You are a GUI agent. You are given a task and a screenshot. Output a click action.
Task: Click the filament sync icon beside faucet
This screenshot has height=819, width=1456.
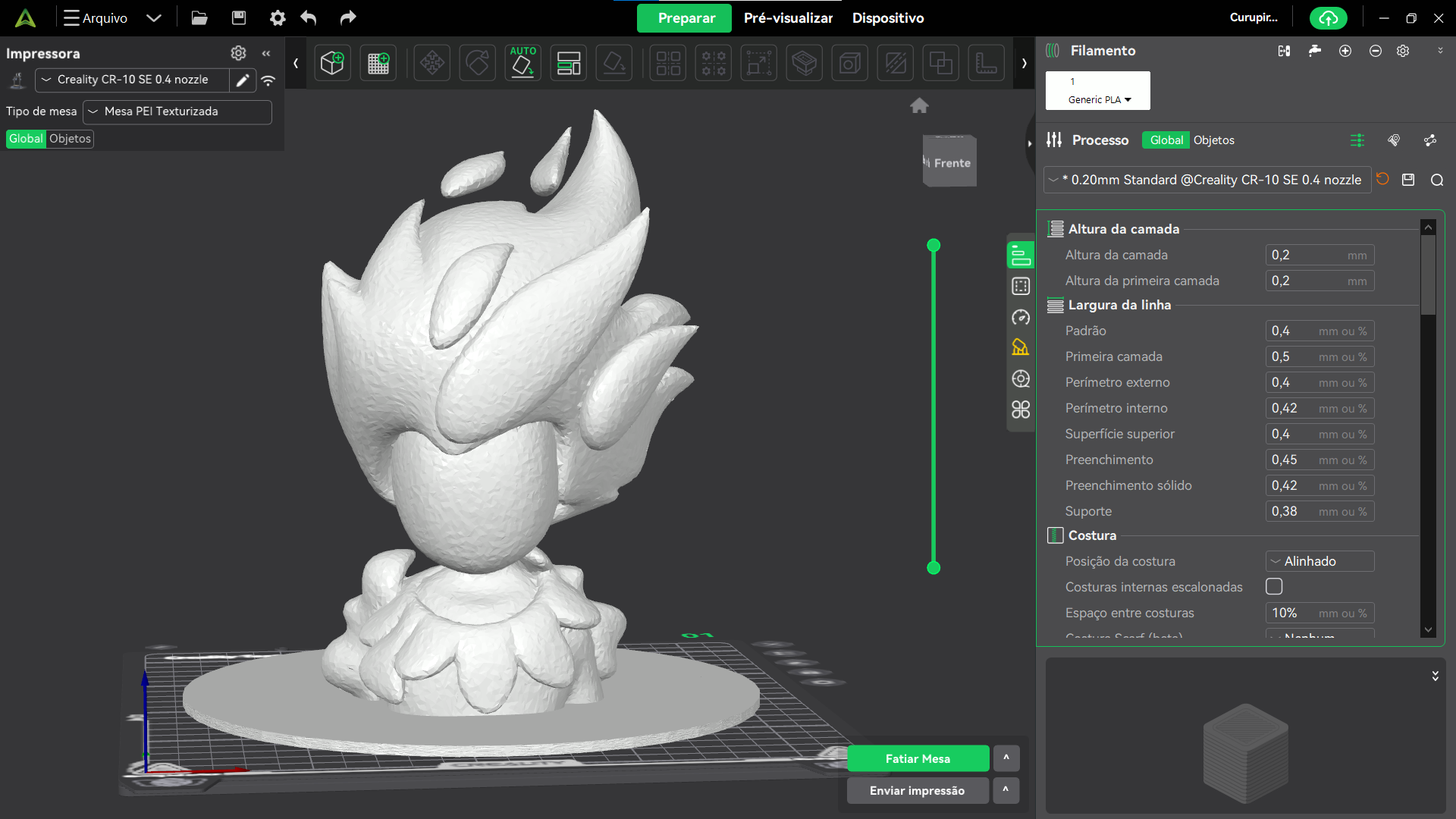point(1284,51)
